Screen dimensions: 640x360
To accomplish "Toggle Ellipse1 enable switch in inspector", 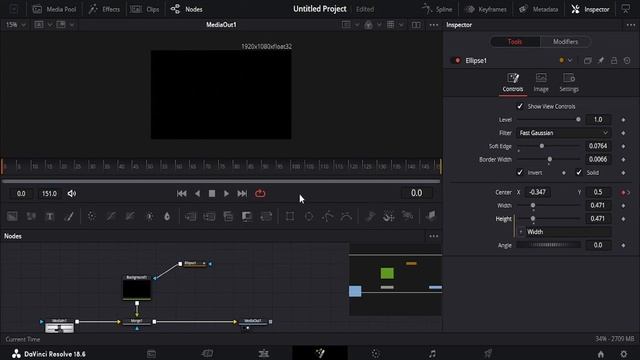I will coord(456,60).
